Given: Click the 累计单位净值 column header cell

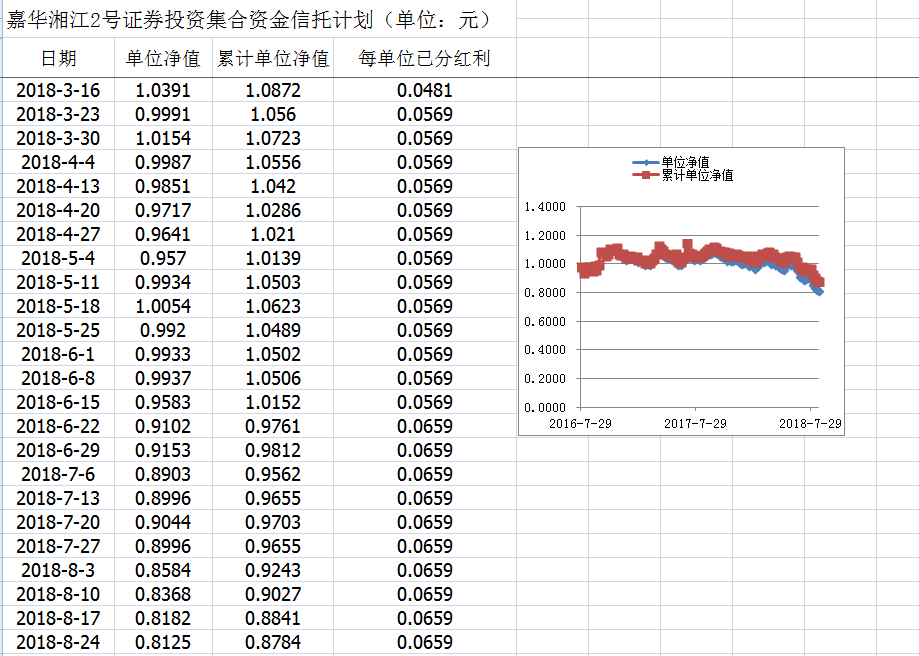Looking at the screenshot, I should (273, 58).
